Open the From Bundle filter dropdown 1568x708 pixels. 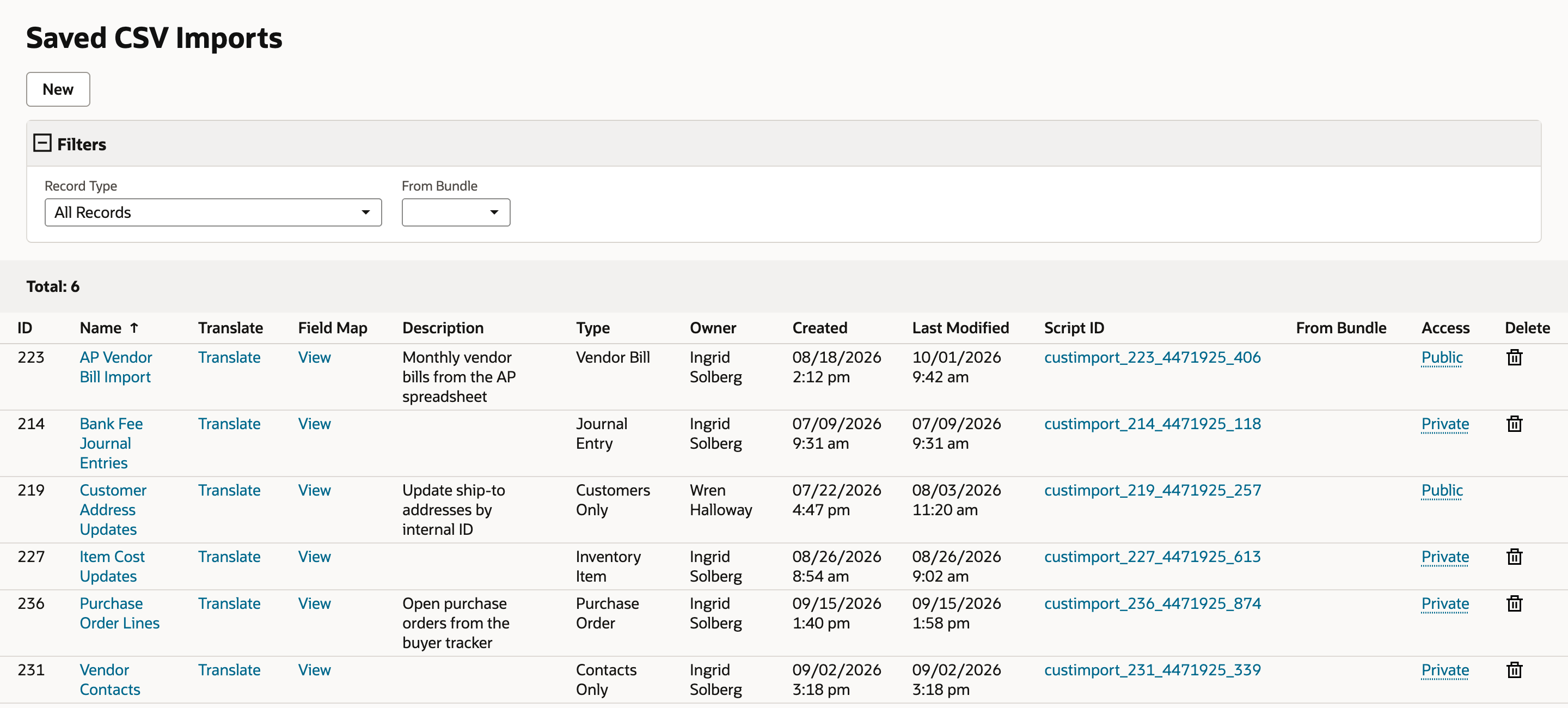(455, 212)
